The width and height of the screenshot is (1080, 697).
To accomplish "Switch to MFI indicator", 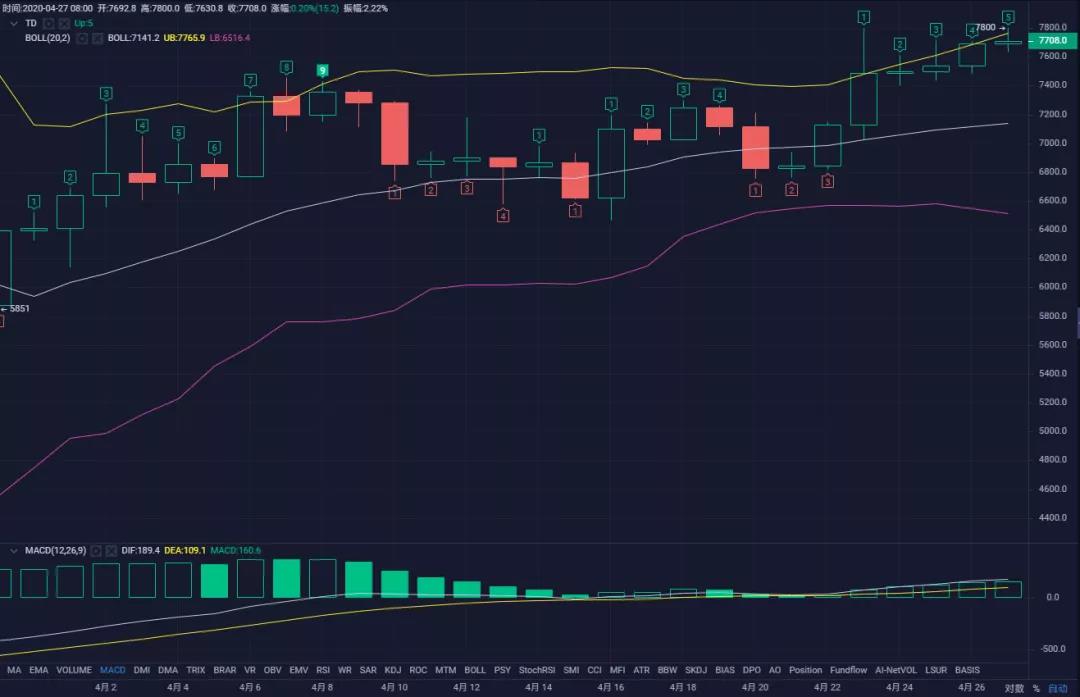I will click(618, 669).
